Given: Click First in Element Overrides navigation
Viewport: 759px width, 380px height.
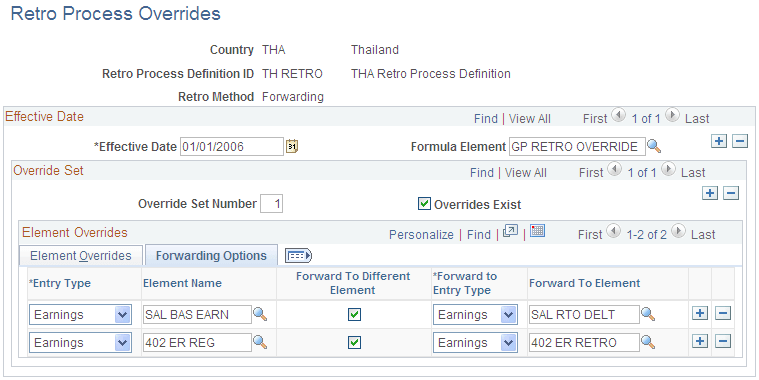Looking at the screenshot, I should (x=590, y=234).
